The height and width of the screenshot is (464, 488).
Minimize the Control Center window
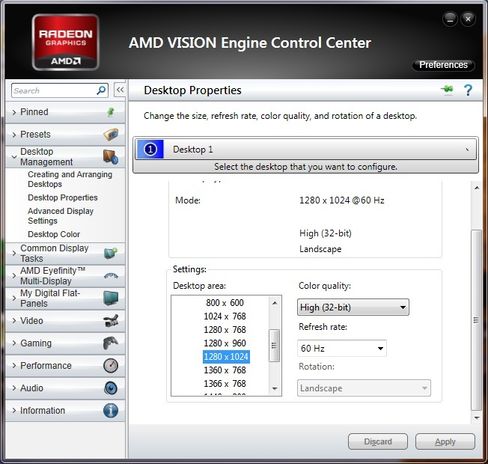pos(450,19)
